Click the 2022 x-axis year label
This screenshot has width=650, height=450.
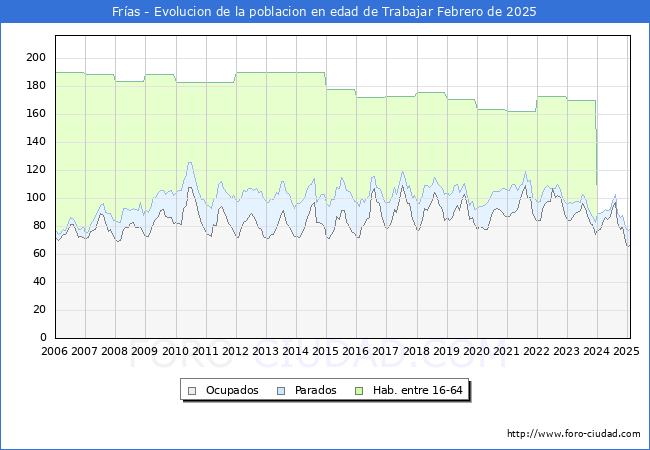537,351
